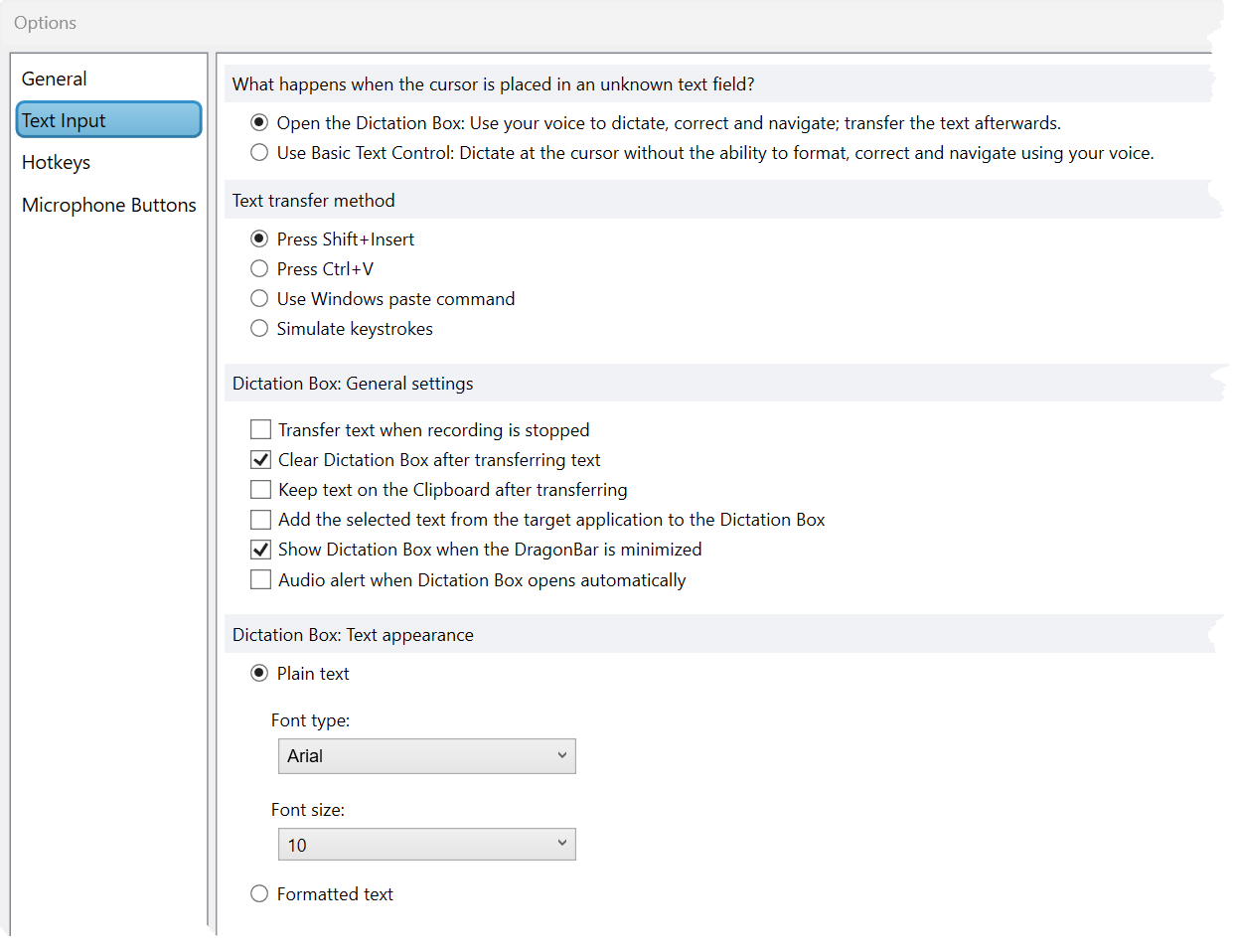Choose Press Ctrl+V transfer method
Screen dimensions: 1236x952
259,269
